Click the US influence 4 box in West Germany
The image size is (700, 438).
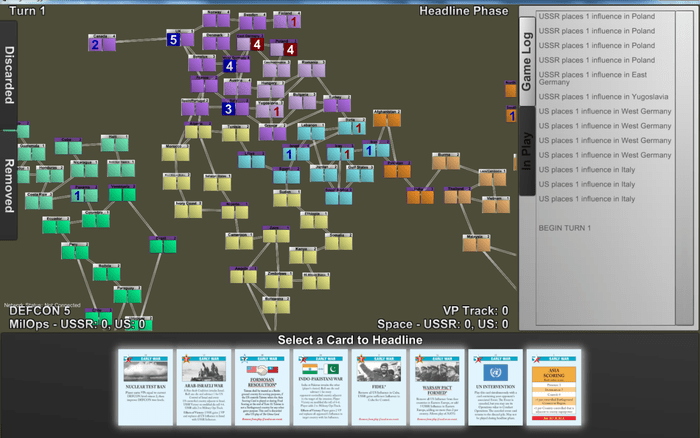(x=229, y=66)
